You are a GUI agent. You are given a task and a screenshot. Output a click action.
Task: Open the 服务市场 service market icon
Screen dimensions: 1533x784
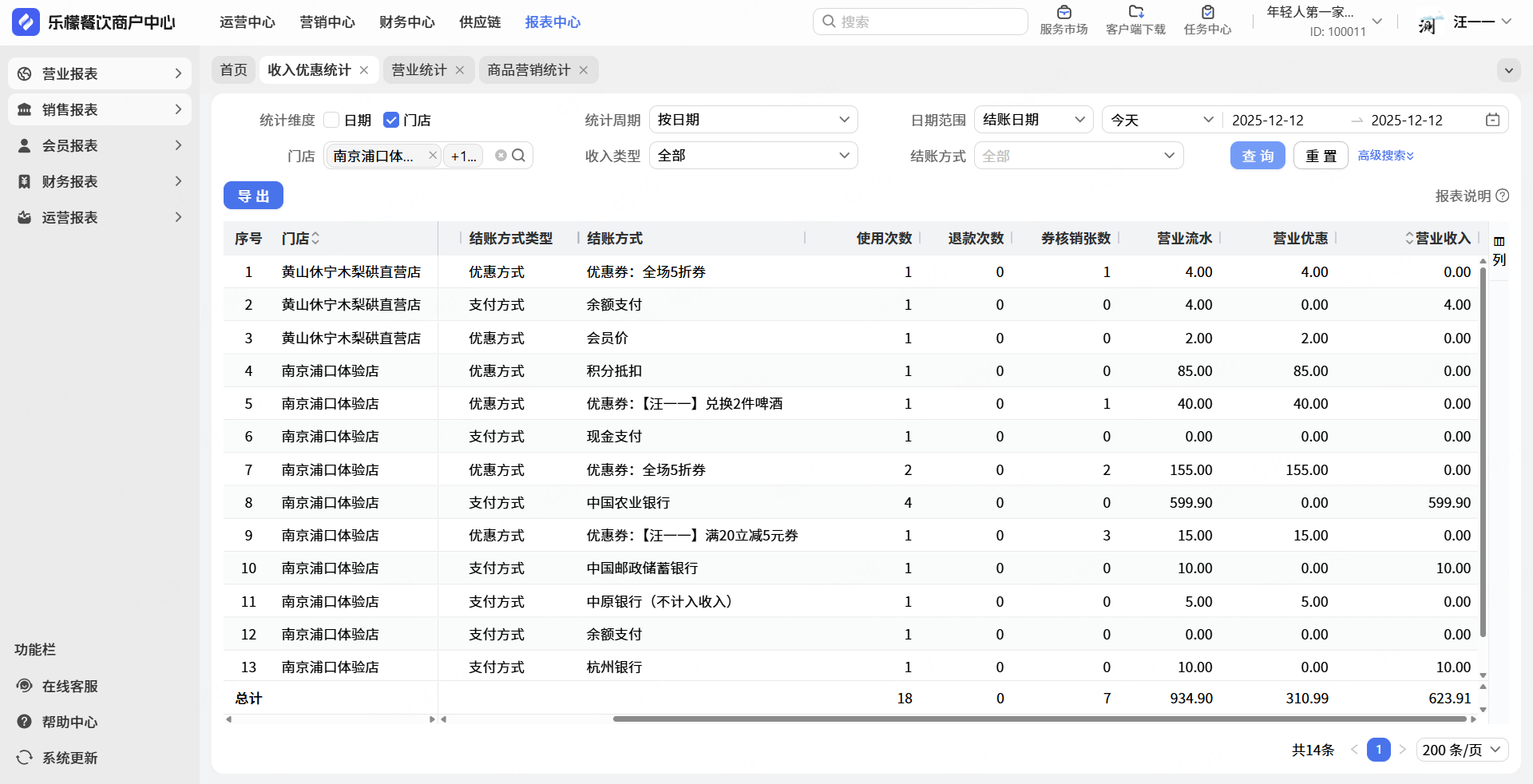[1064, 13]
